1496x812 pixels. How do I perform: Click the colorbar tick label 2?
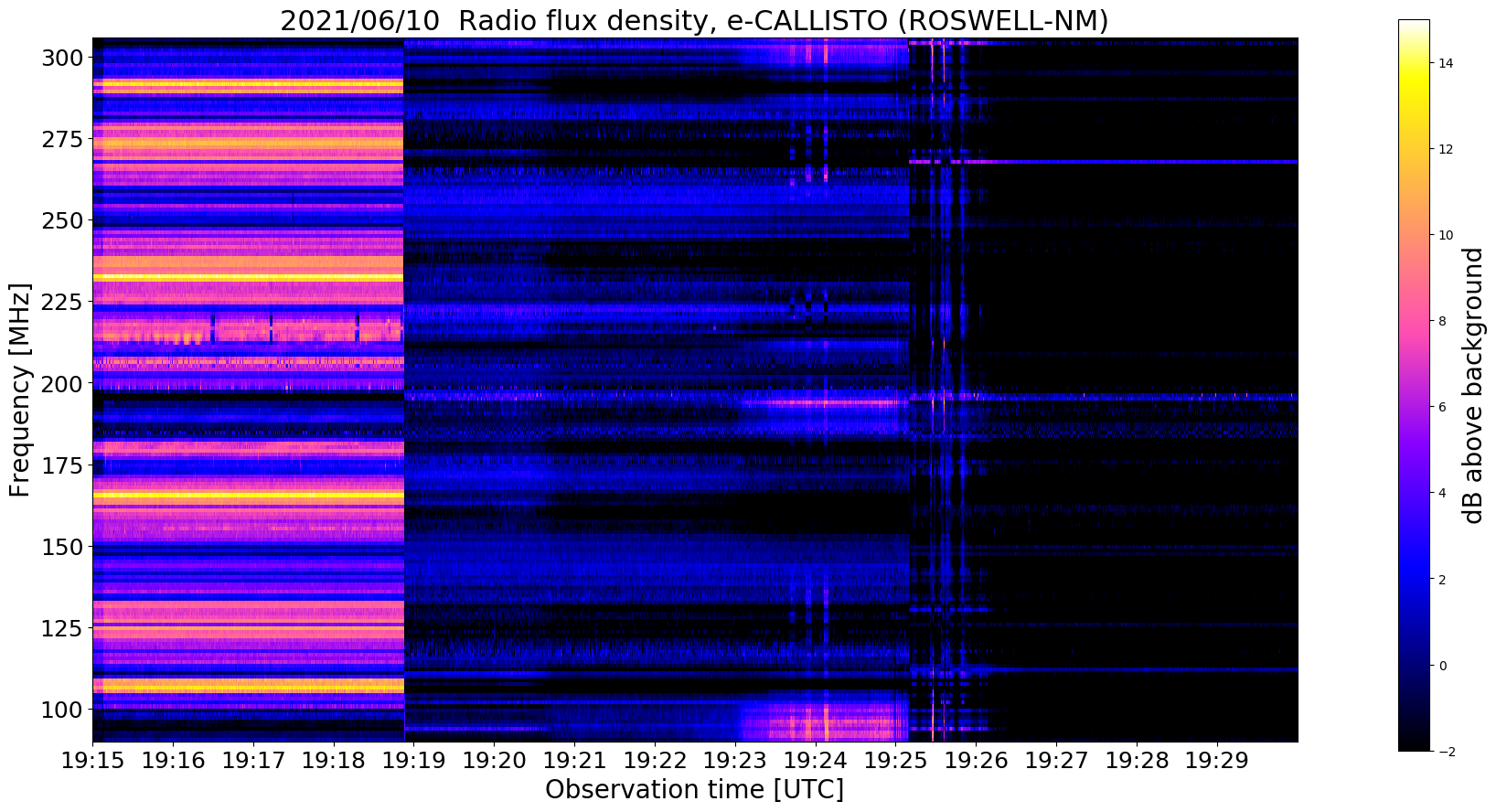tap(1444, 580)
